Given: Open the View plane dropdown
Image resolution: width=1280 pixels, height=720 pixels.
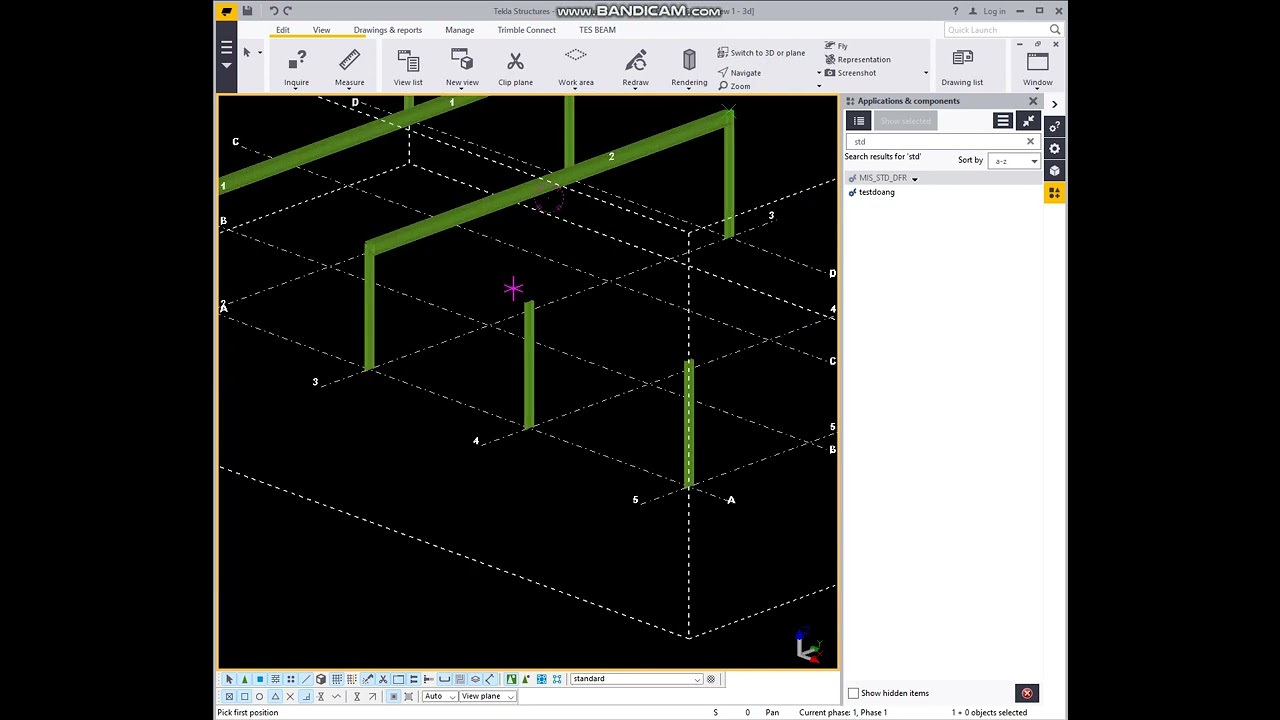Looking at the screenshot, I should 487,696.
